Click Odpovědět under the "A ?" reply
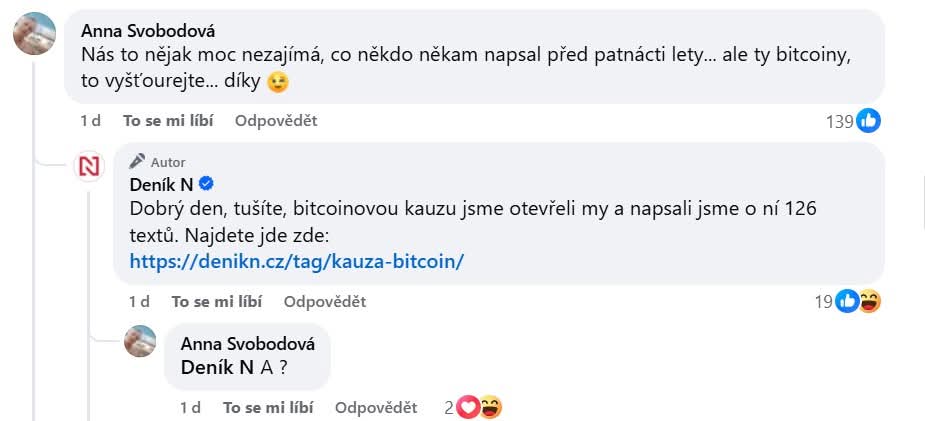Viewport: 925px width, 421px height. [x=376, y=408]
